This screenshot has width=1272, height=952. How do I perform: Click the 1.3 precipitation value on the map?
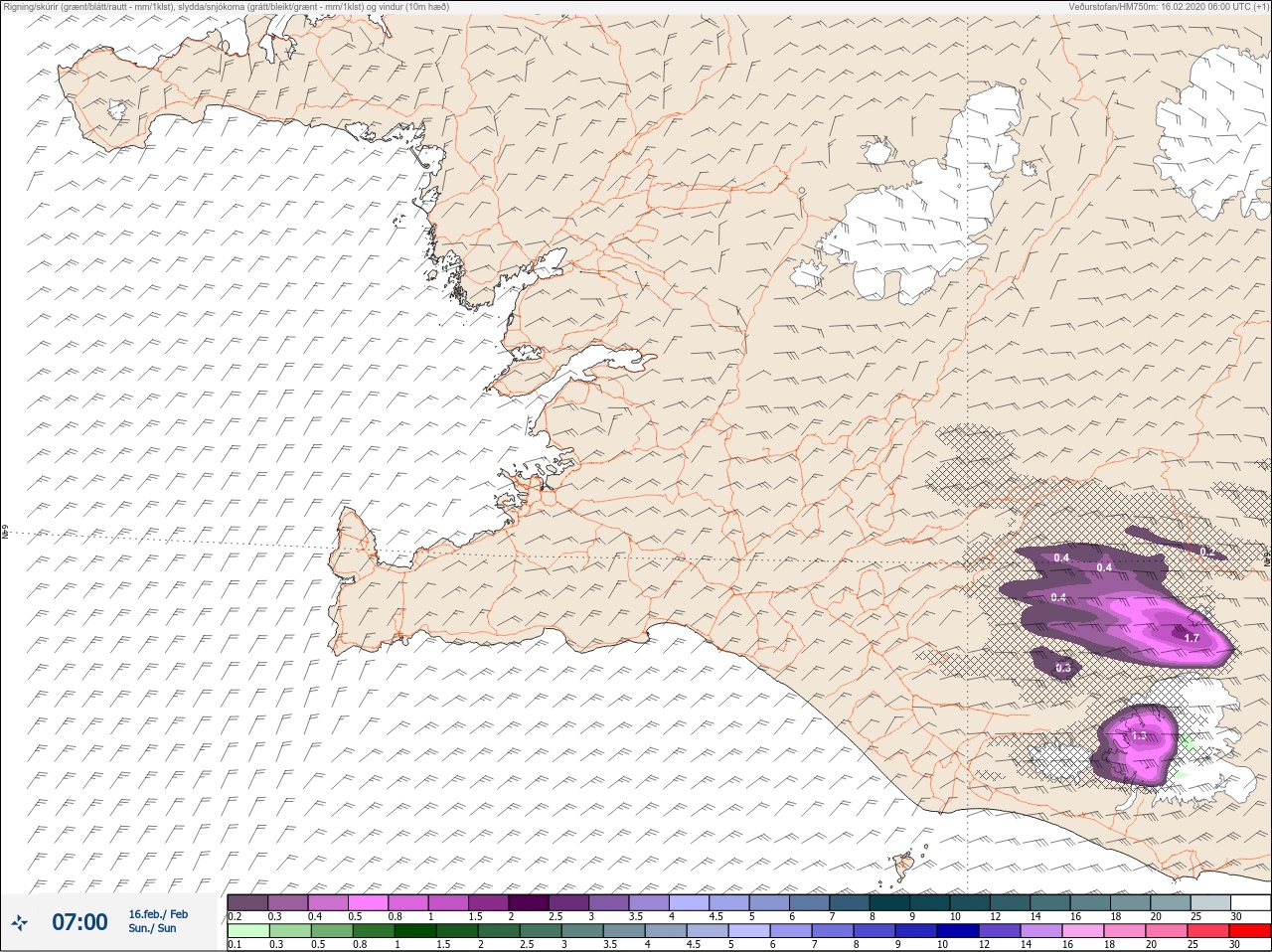pyautogui.click(x=1139, y=736)
